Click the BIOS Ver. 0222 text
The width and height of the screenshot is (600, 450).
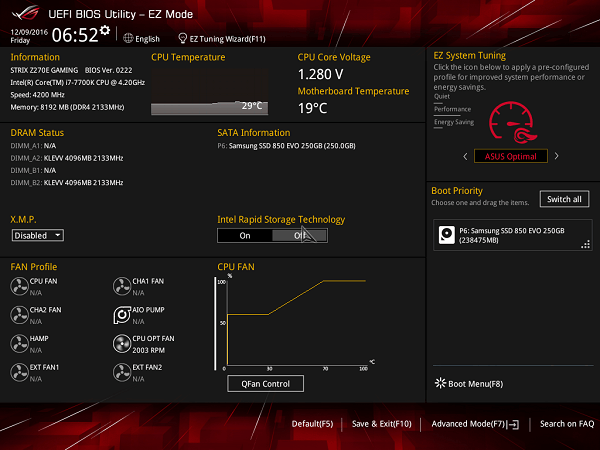[108, 70]
